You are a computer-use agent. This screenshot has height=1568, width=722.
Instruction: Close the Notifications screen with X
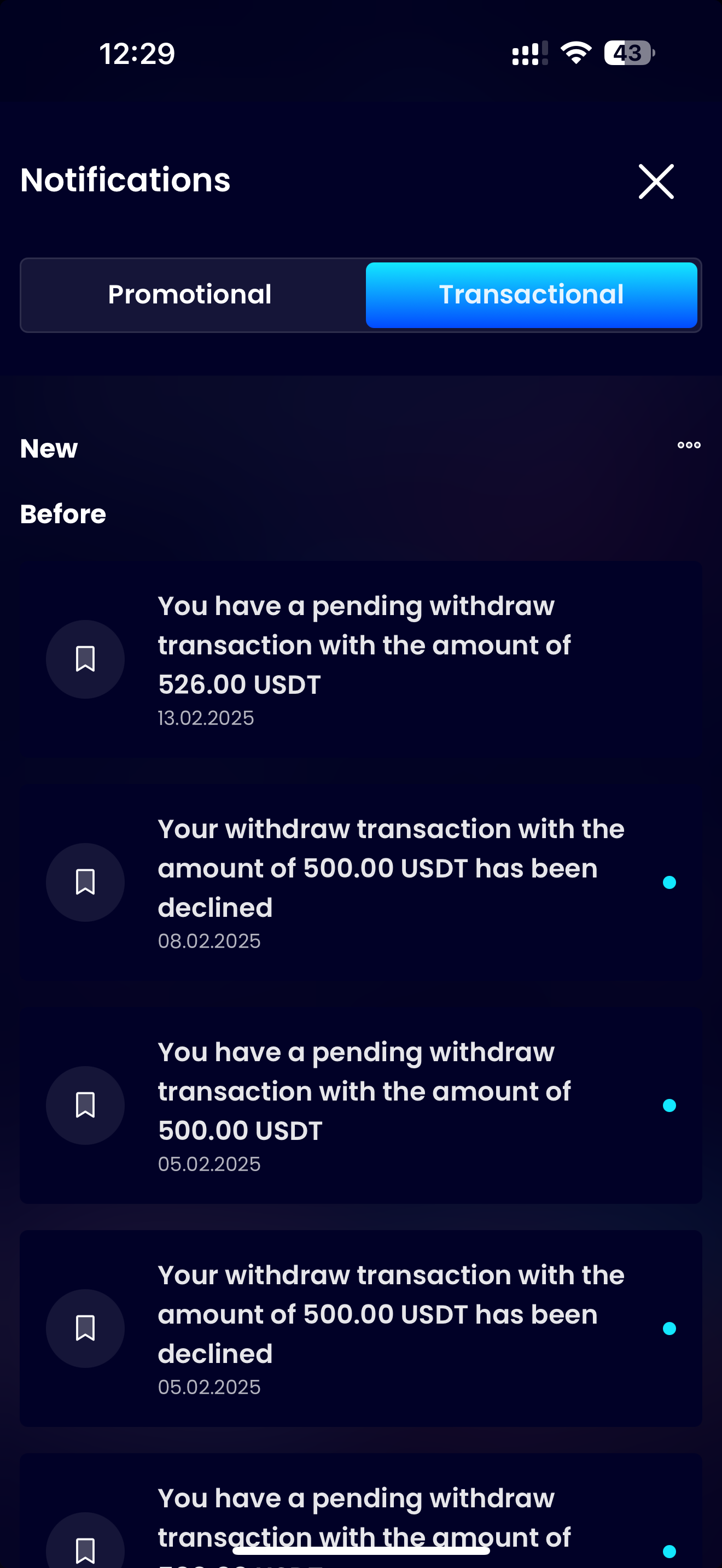click(656, 182)
